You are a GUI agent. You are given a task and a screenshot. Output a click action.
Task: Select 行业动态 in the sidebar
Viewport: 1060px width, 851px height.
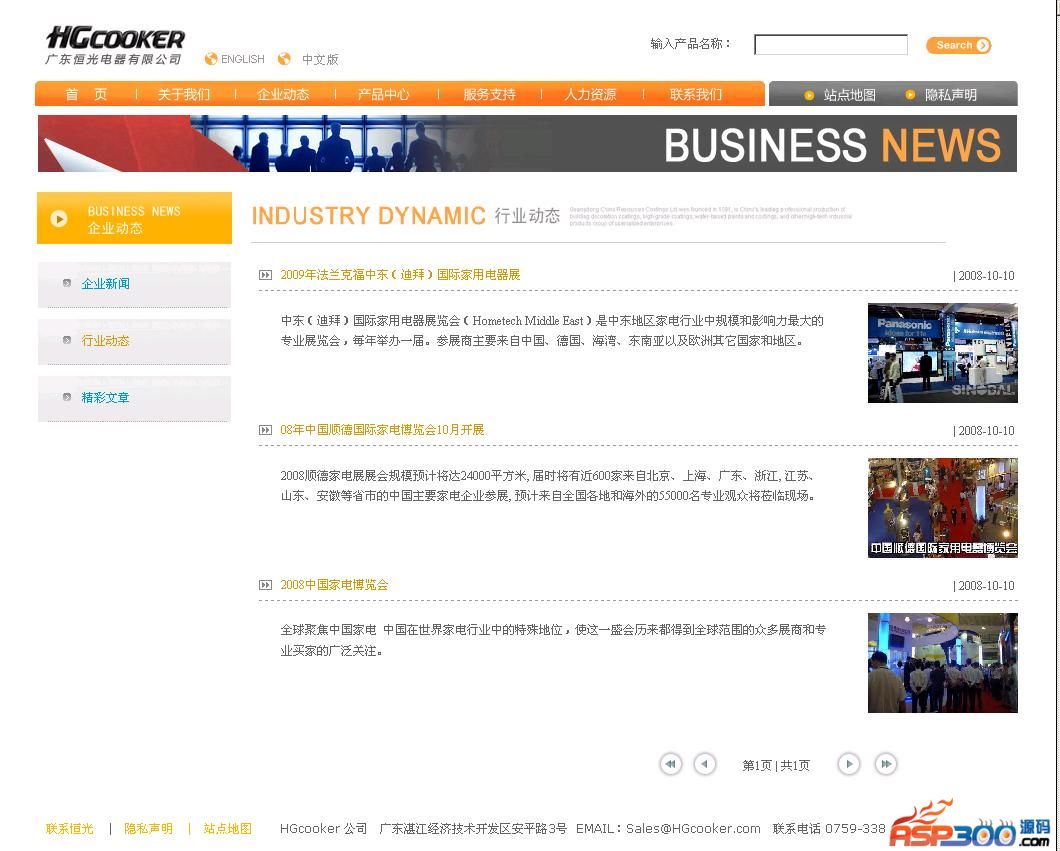[x=105, y=341]
